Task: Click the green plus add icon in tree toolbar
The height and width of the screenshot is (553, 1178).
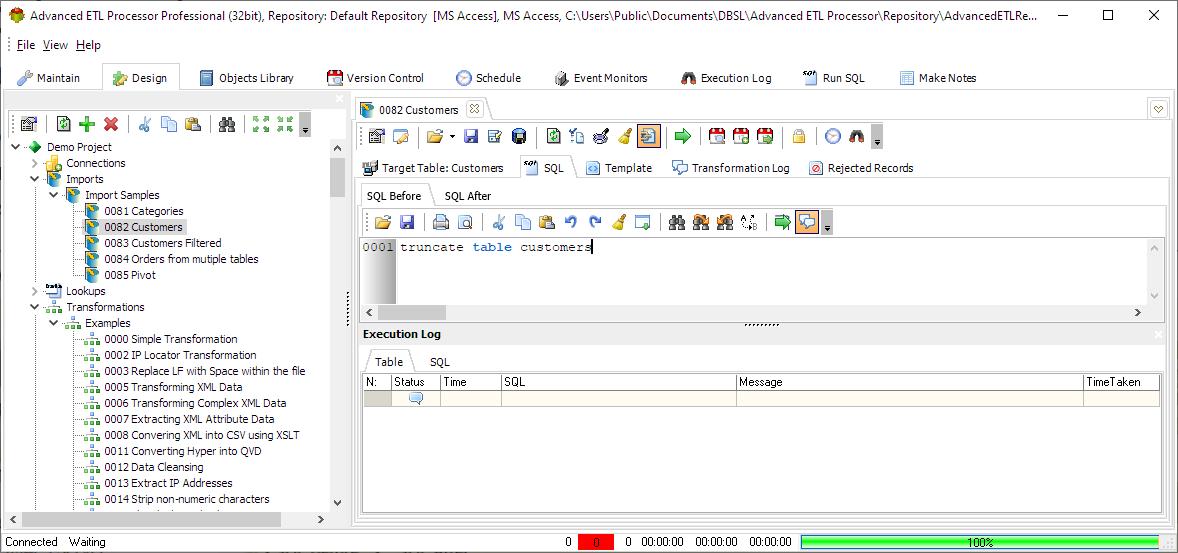Action: pyautogui.click(x=87, y=125)
